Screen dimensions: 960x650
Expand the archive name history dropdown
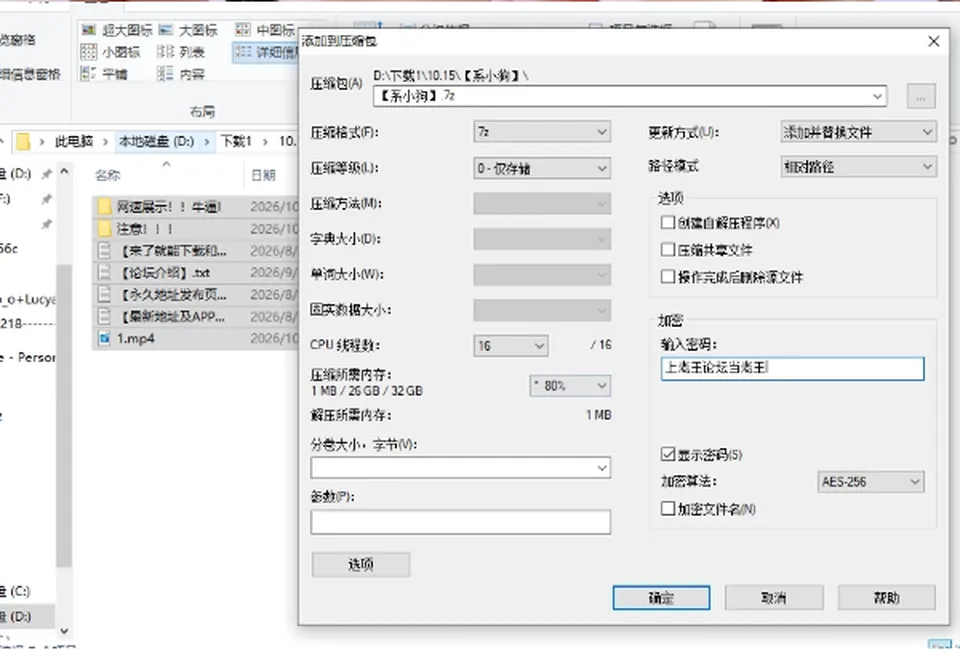877,96
